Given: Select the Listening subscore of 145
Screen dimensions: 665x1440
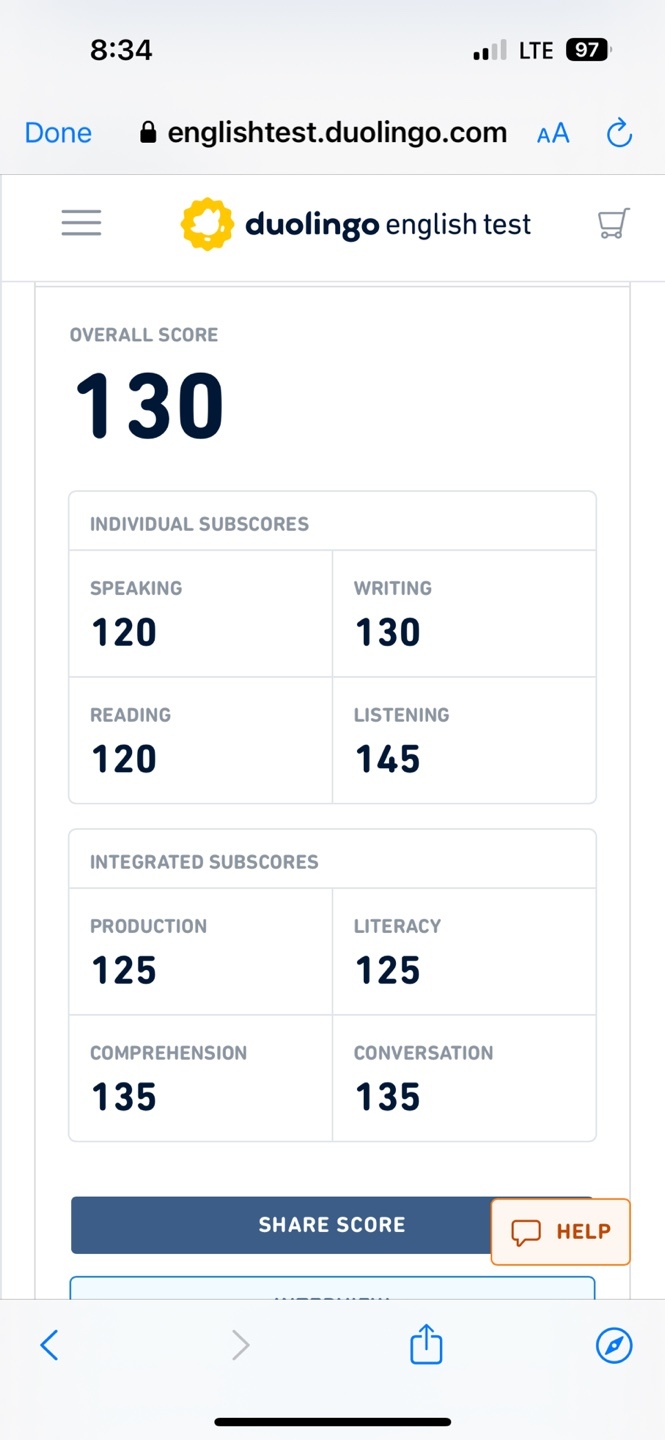Looking at the screenshot, I should point(463,740).
